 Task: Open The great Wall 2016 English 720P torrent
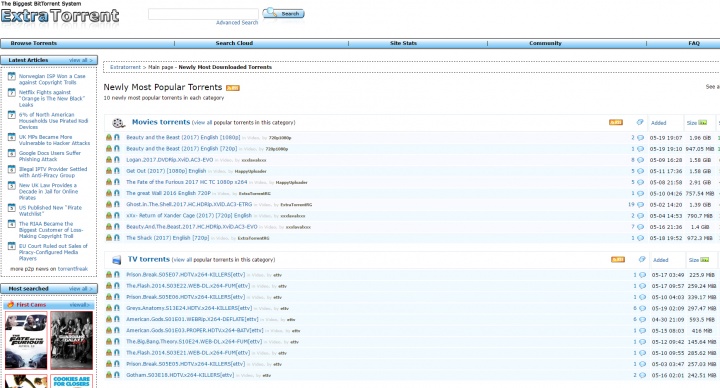click(x=169, y=193)
